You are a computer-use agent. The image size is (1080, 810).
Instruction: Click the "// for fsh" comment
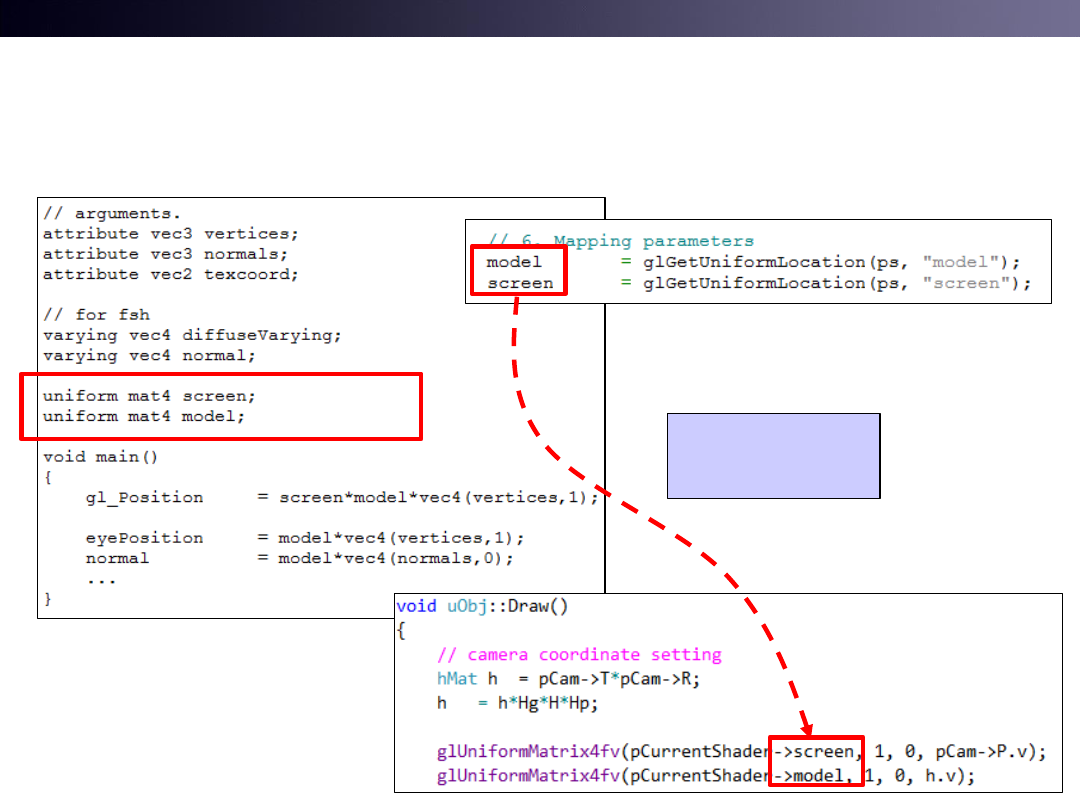(x=88, y=315)
